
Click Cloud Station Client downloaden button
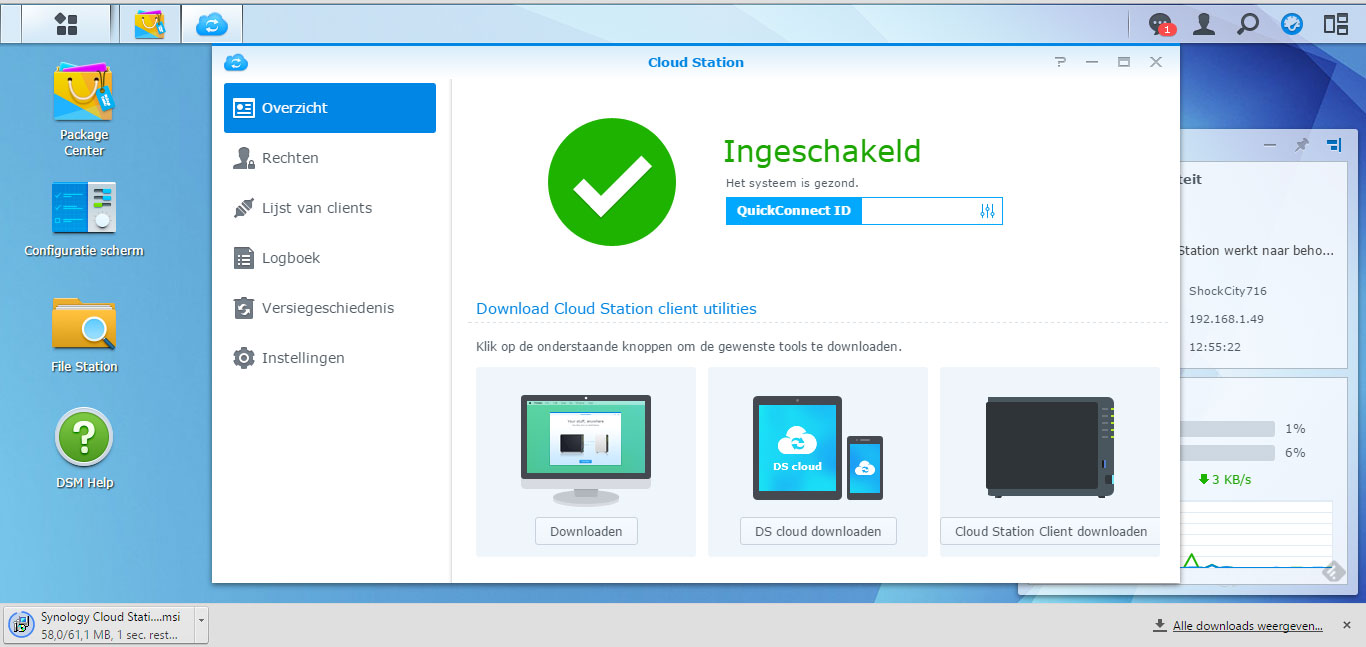pos(1050,531)
